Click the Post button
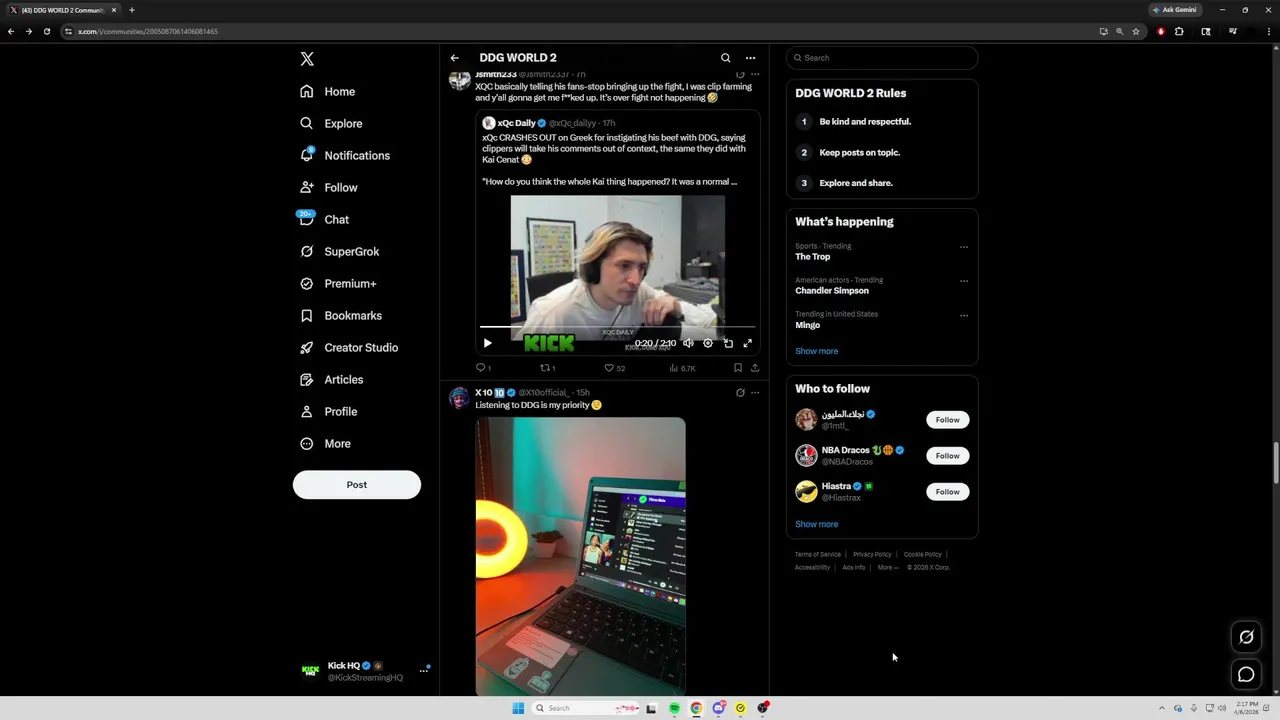 tap(357, 485)
